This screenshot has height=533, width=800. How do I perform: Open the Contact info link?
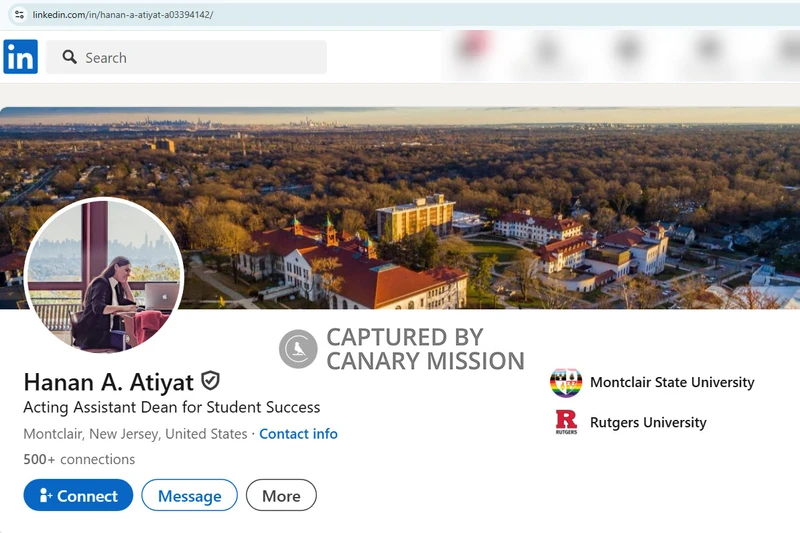[x=298, y=434]
